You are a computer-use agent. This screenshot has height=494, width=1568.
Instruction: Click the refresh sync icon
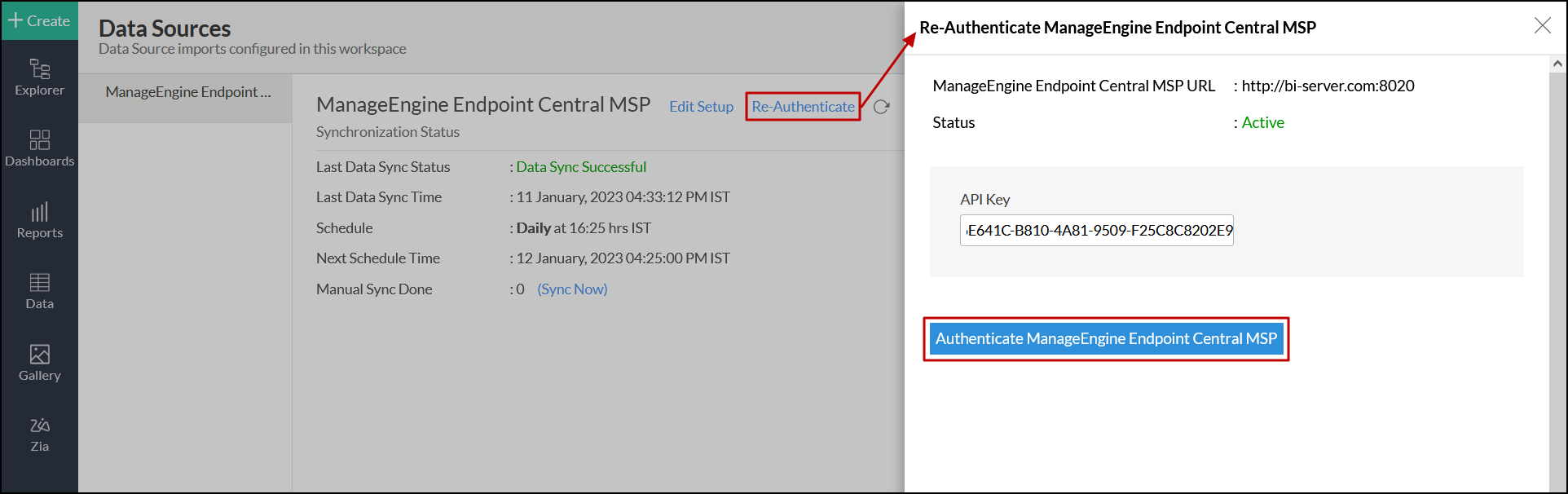pos(881,107)
